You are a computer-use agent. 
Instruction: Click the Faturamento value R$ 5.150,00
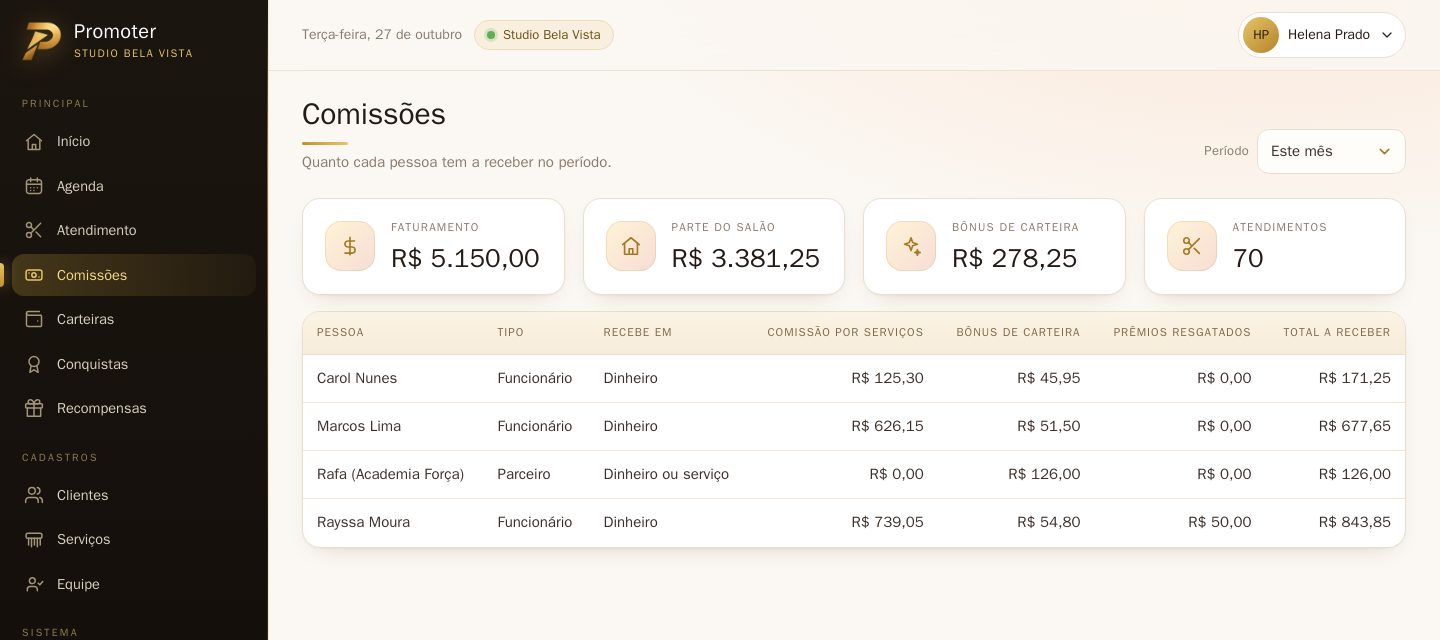point(465,258)
